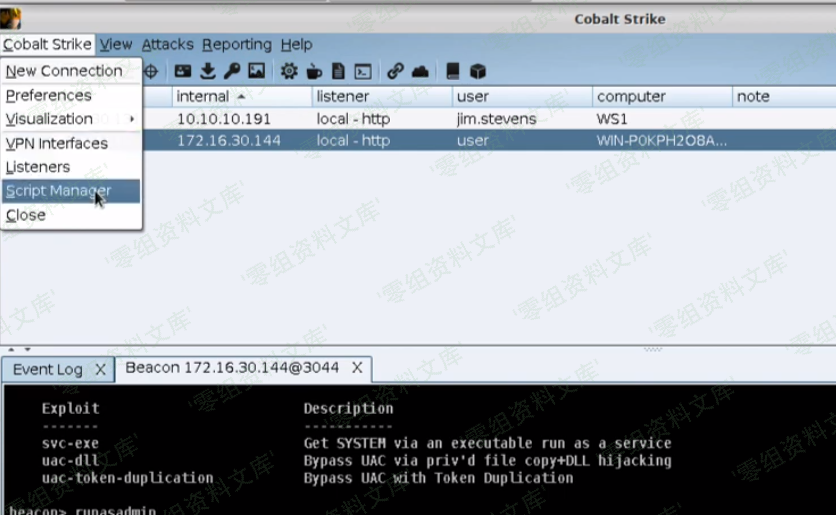Click the gear icon in toolbar
The image size is (836, 515).
pos(289,71)
